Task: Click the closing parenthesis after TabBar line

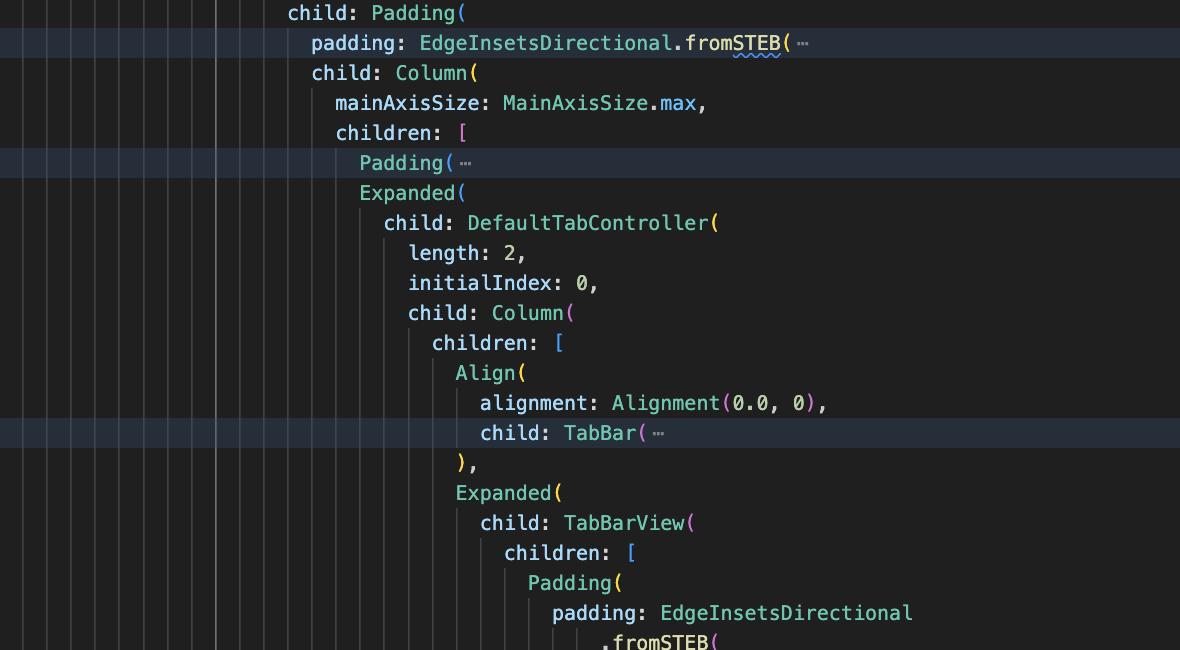Action: pos(461,463)
